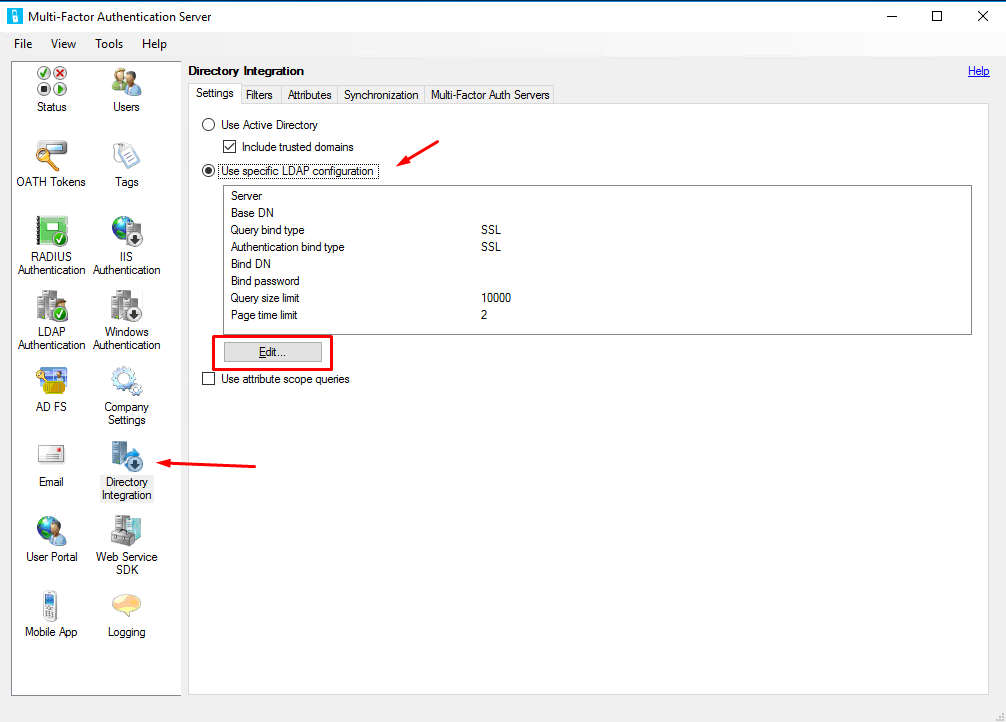The height and width of the screenshot is (722, 1006).
Task: Open the User Portal icon
Action: (x=51, y=531)
